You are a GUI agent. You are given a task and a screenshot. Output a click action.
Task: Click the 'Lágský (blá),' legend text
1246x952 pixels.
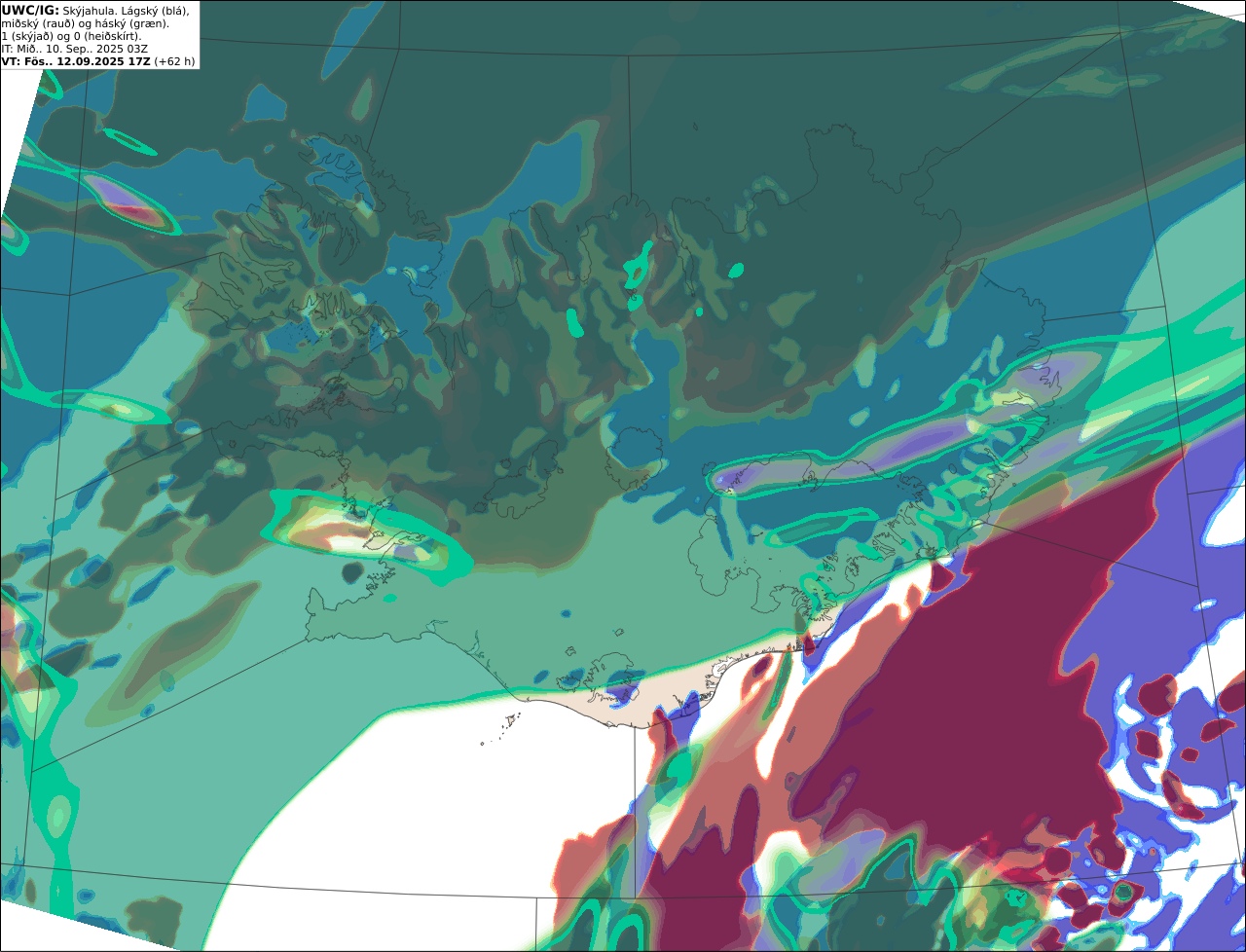click(x=155, y=10)
